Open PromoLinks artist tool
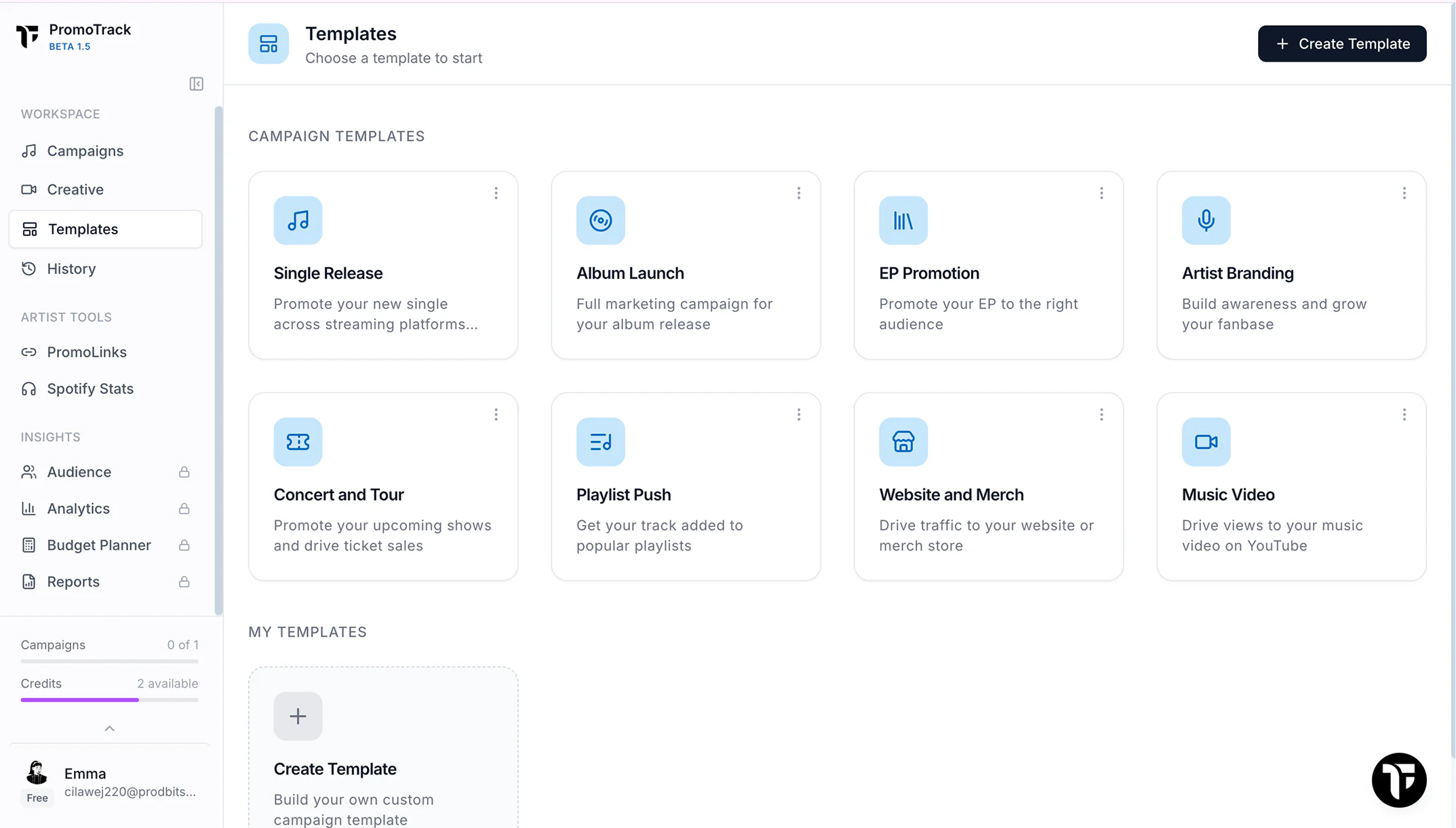This screenshot has height=828, width=1456. pos(105,352)
